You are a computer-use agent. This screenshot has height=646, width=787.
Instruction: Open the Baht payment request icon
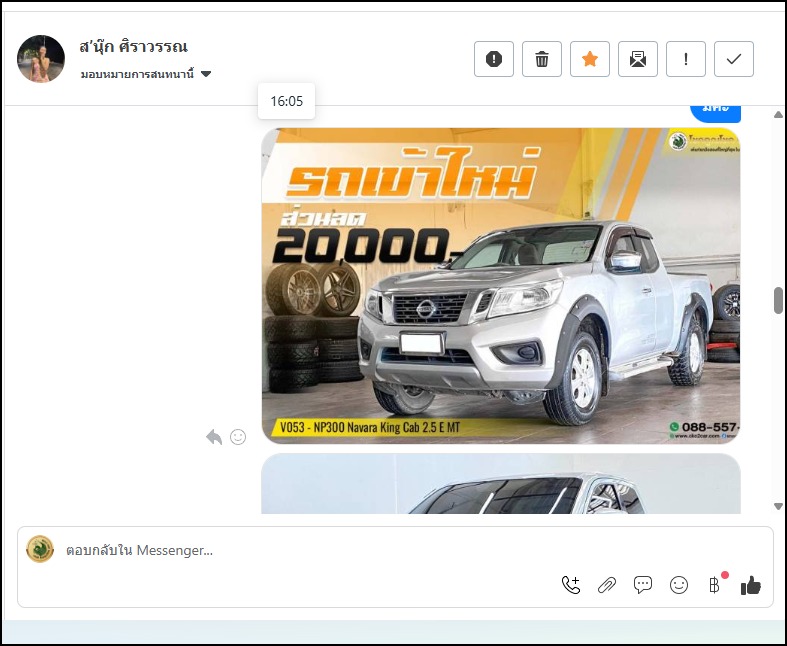click(x=714, y=585)
